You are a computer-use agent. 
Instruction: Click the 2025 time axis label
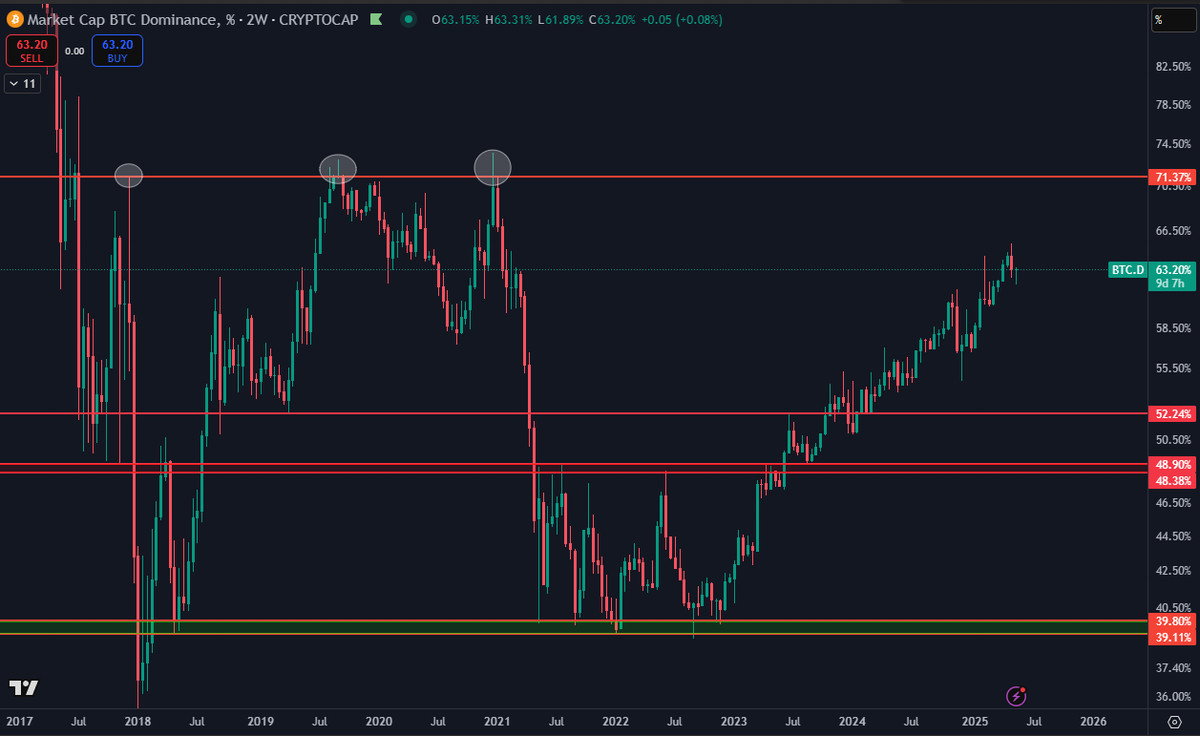pos(974,721)
